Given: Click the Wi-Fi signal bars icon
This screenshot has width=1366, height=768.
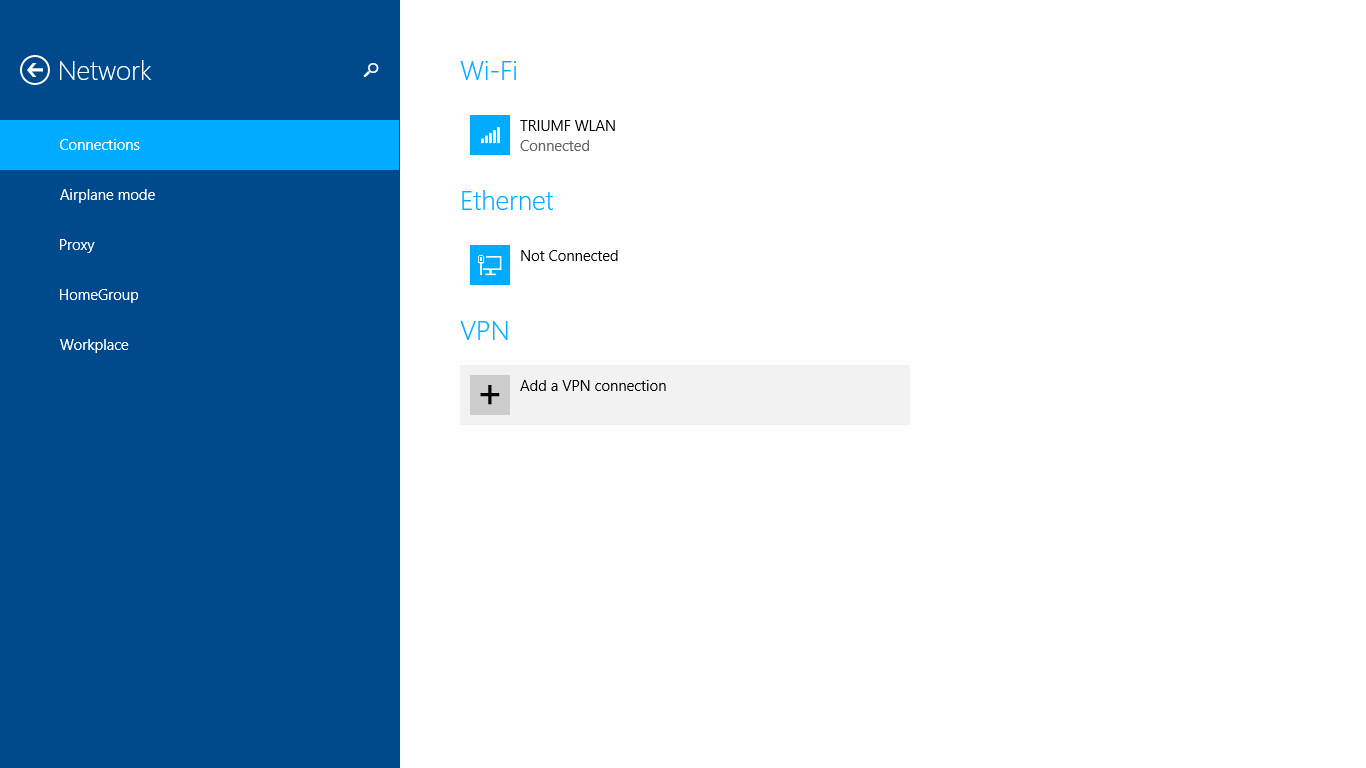Looking at the screenshot, I should pyautogui.click(x=490, y=135).
